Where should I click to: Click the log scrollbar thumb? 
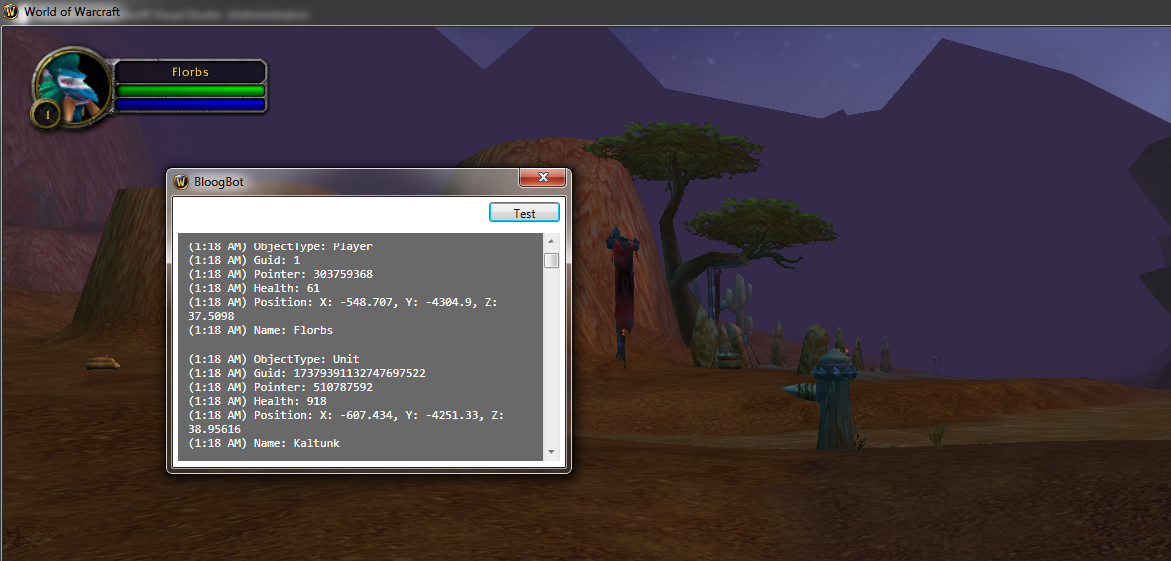[551, 260]
